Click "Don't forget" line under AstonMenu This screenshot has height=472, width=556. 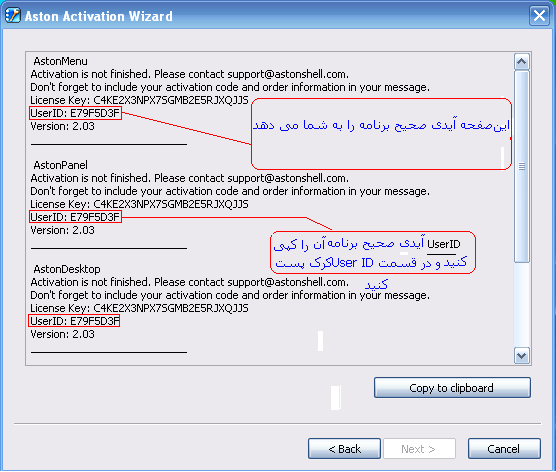pyautogui.click(x=230, y=87)
